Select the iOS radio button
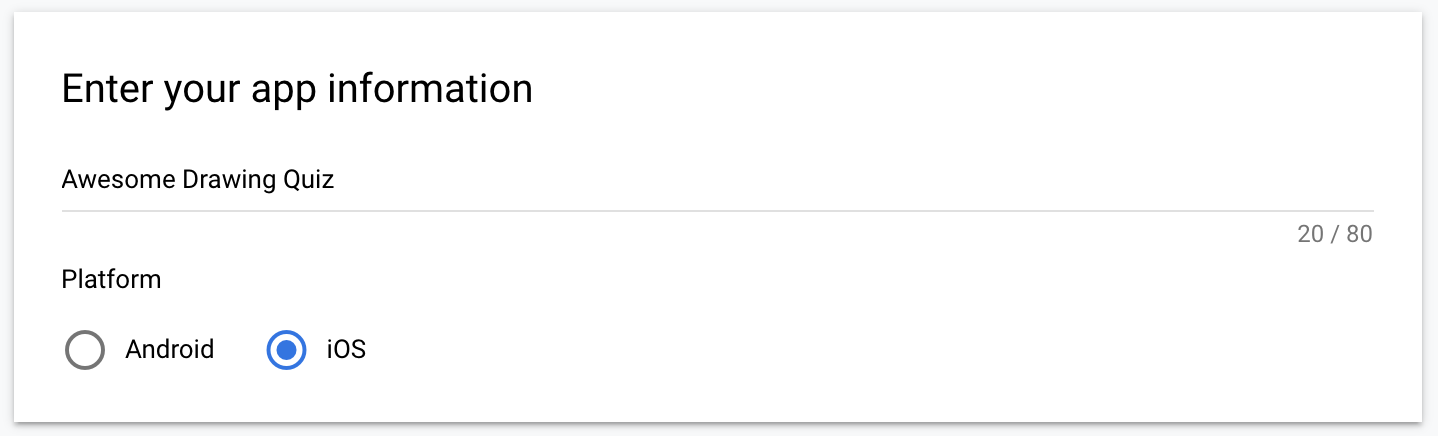This screenshot has height=436, width=1438. (x=286, y=350)
